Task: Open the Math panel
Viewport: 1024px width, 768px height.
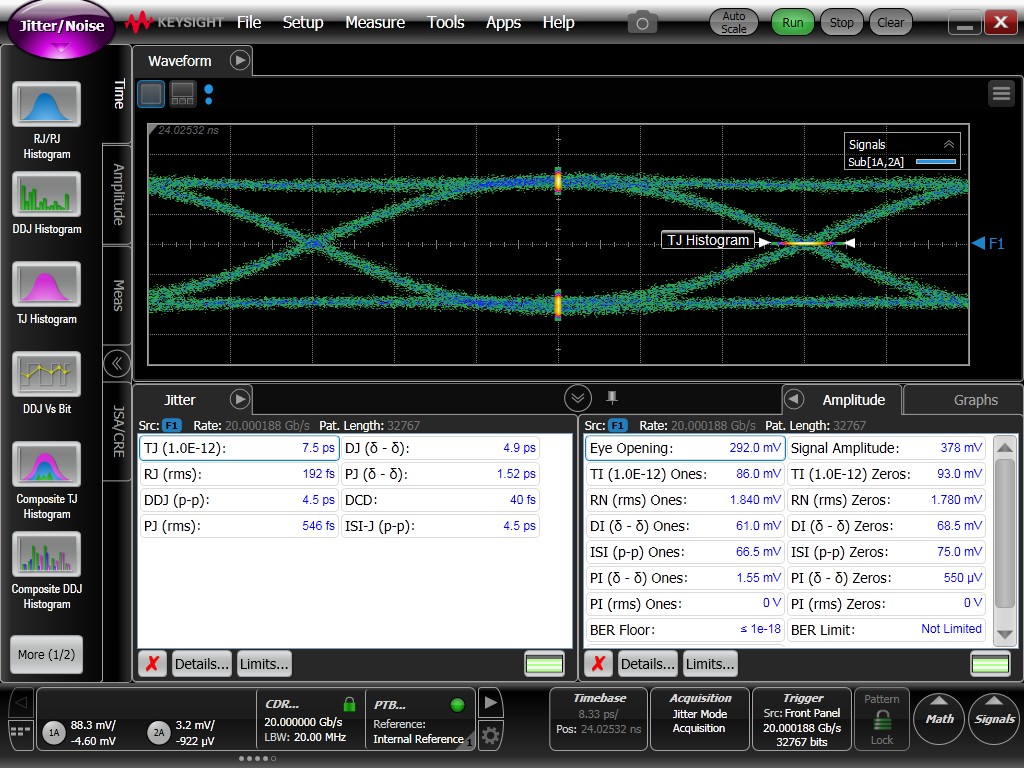Action: (938, 718)
